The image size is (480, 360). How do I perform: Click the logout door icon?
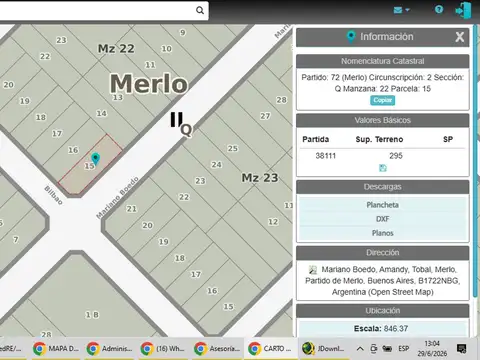463,10
